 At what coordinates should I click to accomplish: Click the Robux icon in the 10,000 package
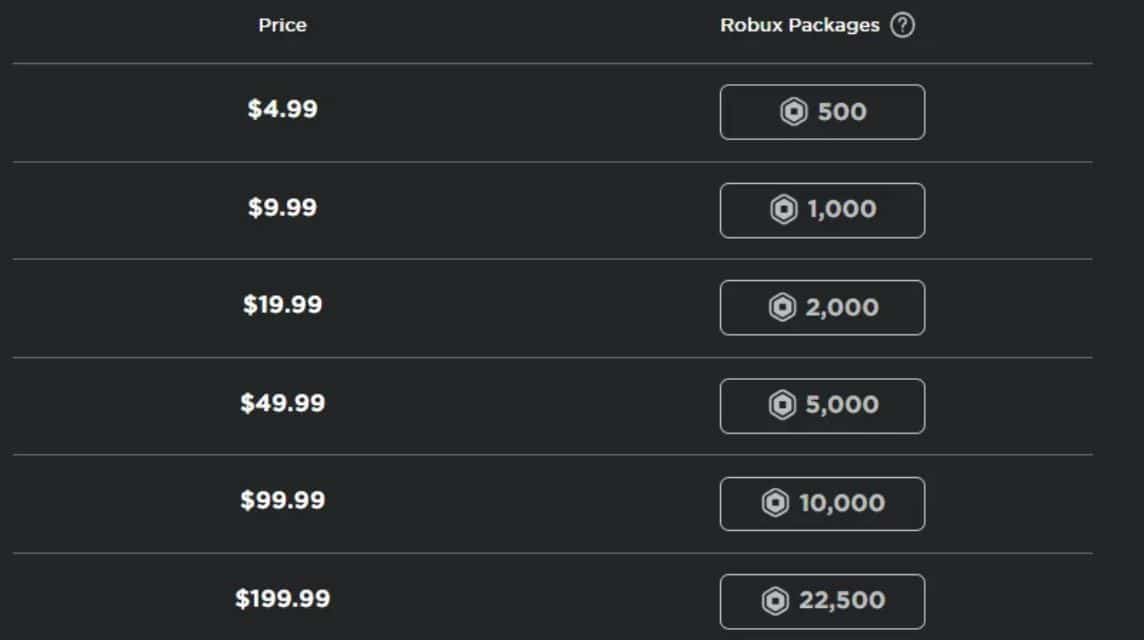772,503
